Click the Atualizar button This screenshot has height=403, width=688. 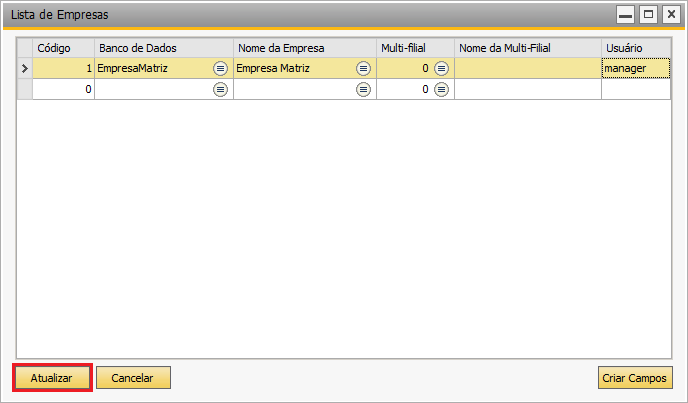[x=52, y=378]
